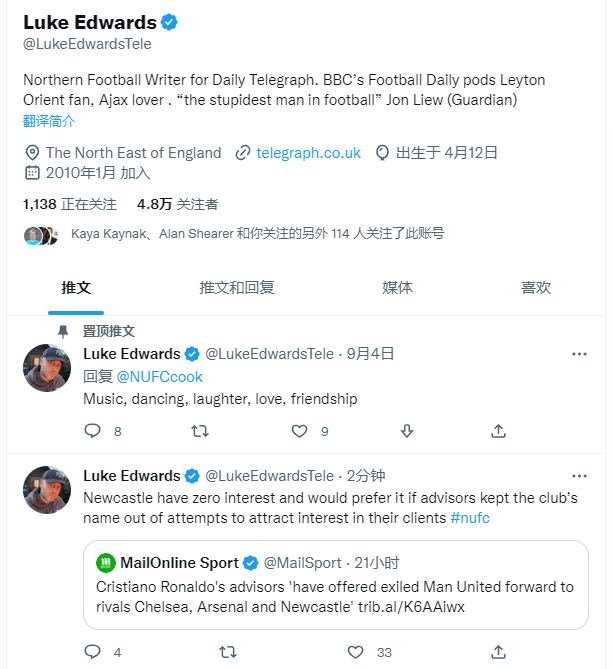Open the #nufc hashtag

pyautogui.click(x=470, y=518)
